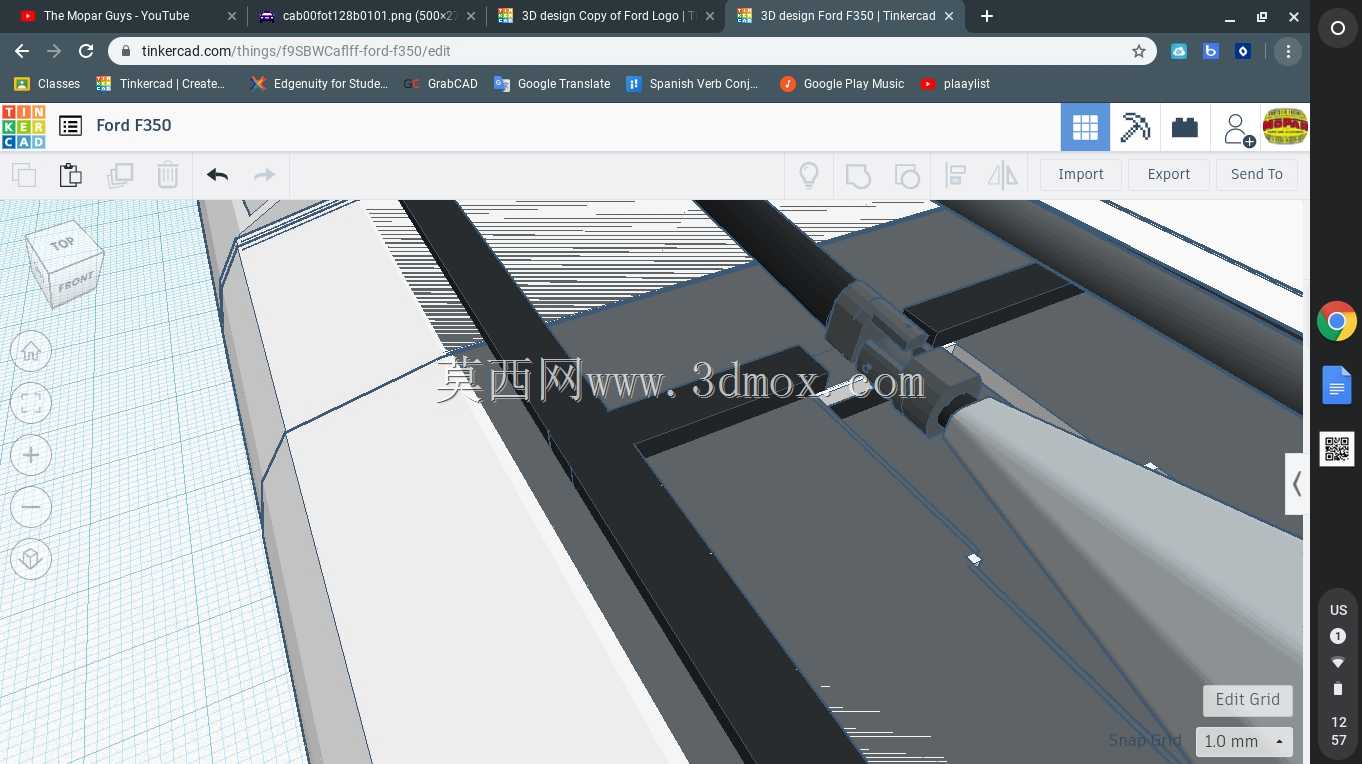
Task: Copy the selected shape
Action: point(24,175)
